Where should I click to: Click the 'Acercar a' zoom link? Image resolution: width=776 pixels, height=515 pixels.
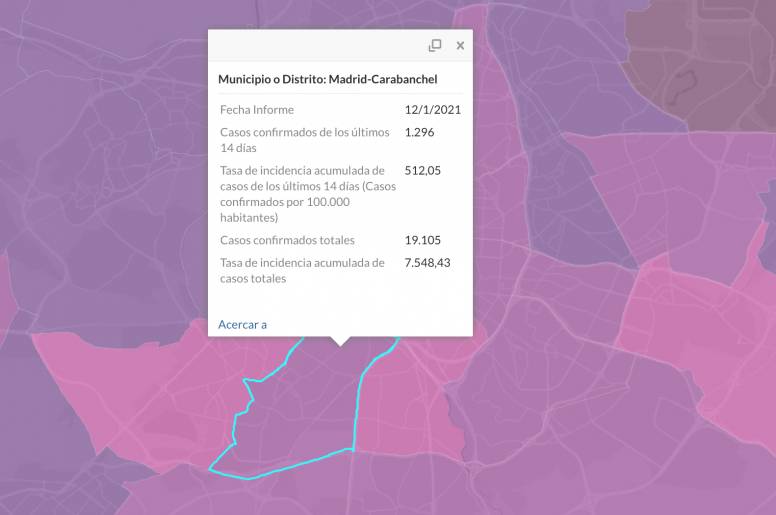coord(242,324)
